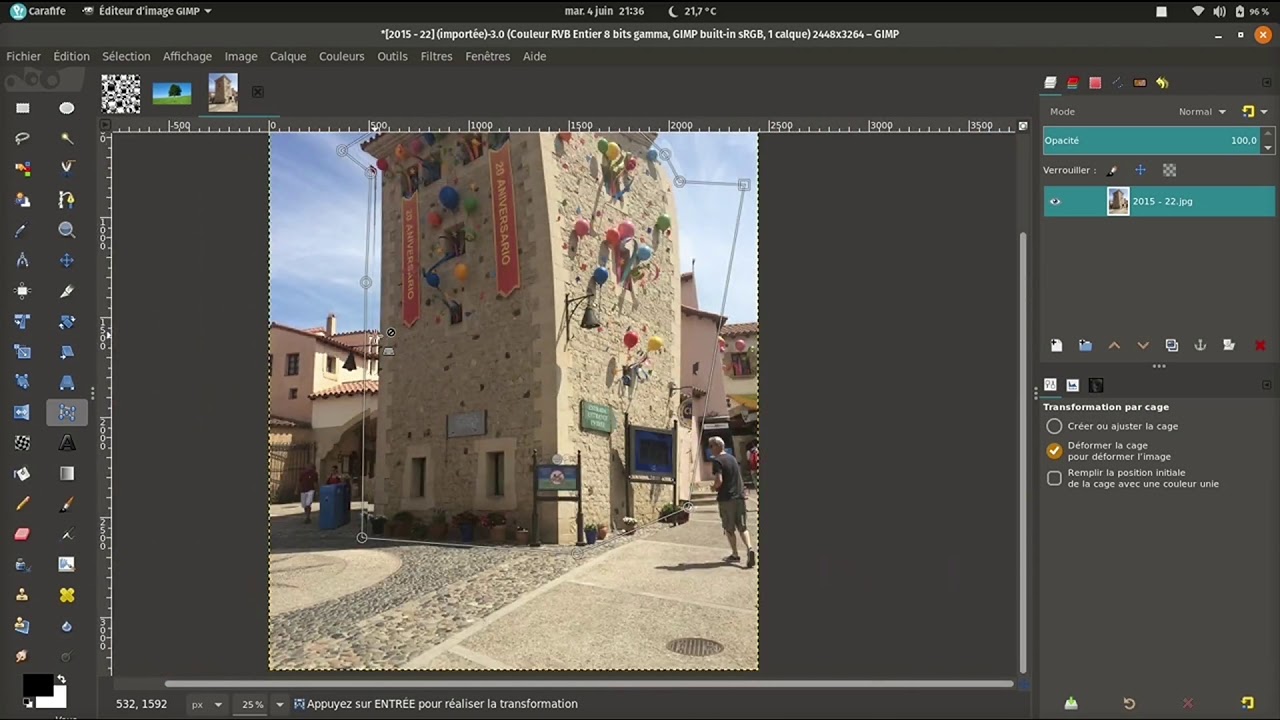
Task: Select the Fuzzy Select magic wand tool
Action: click(67, 138)
